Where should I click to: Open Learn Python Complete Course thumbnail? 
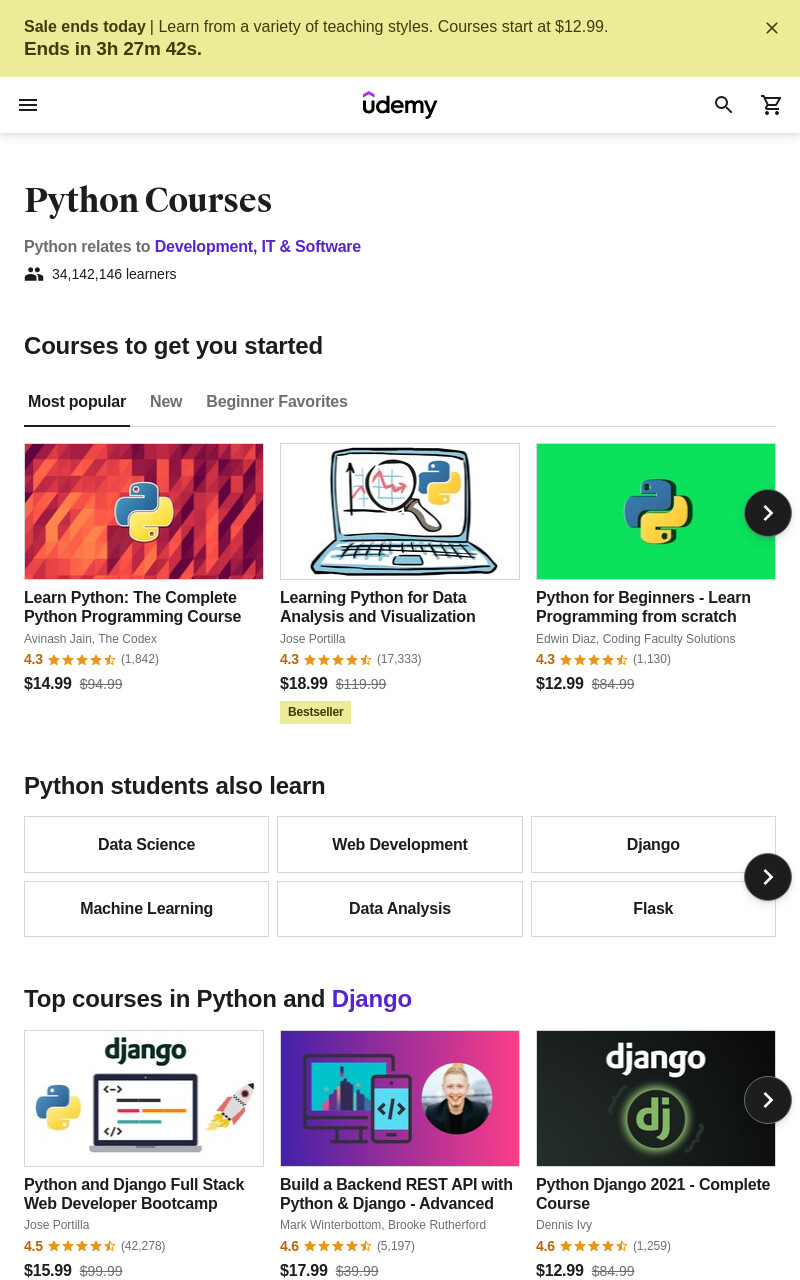144,511
